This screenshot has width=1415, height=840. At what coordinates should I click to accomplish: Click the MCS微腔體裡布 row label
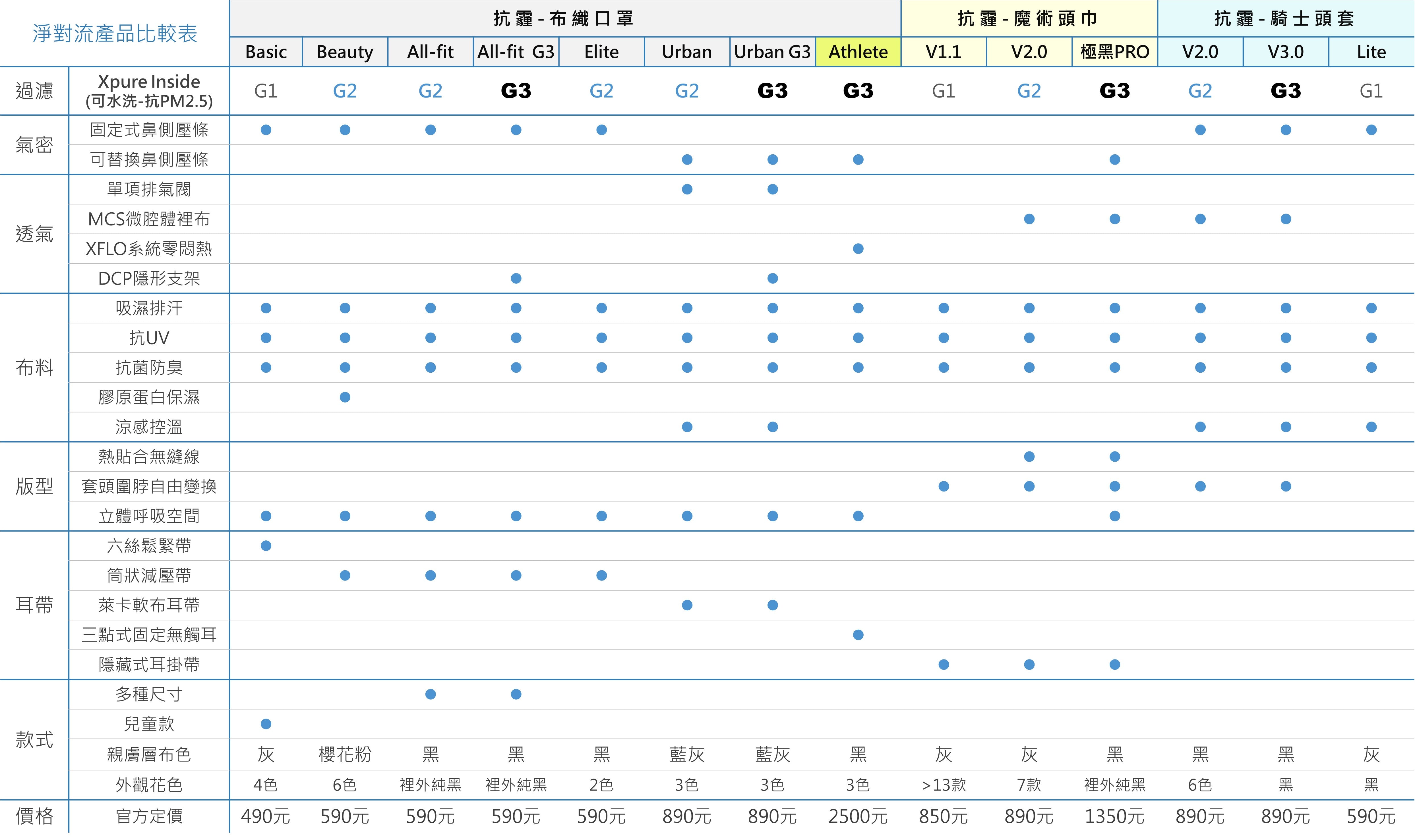click(149, 219)
